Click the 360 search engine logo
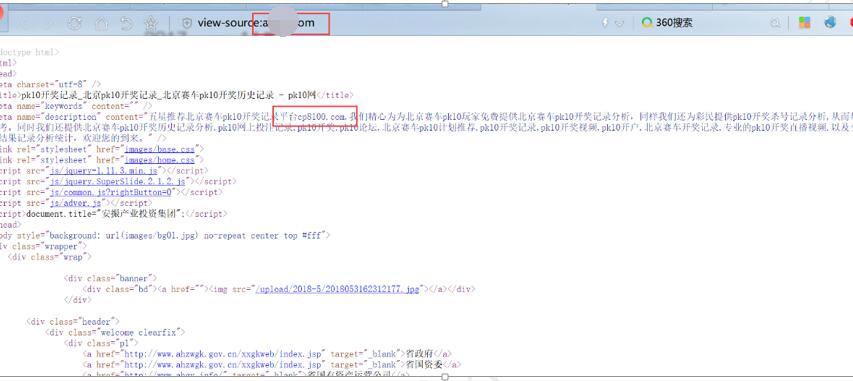Viewport: 853px width, 381px height. pos(647,23)
